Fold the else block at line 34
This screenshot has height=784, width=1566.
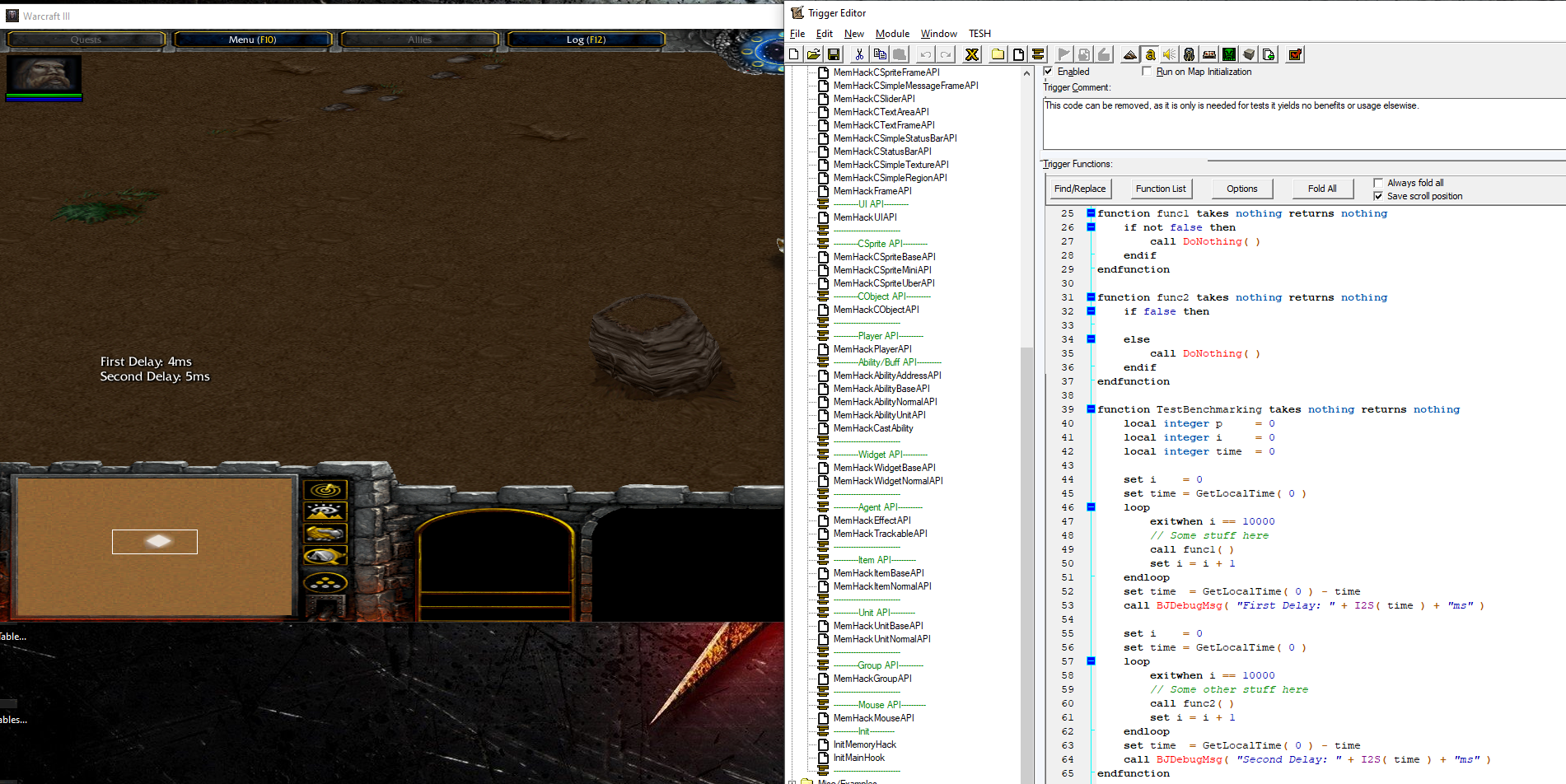[1091, 339]
